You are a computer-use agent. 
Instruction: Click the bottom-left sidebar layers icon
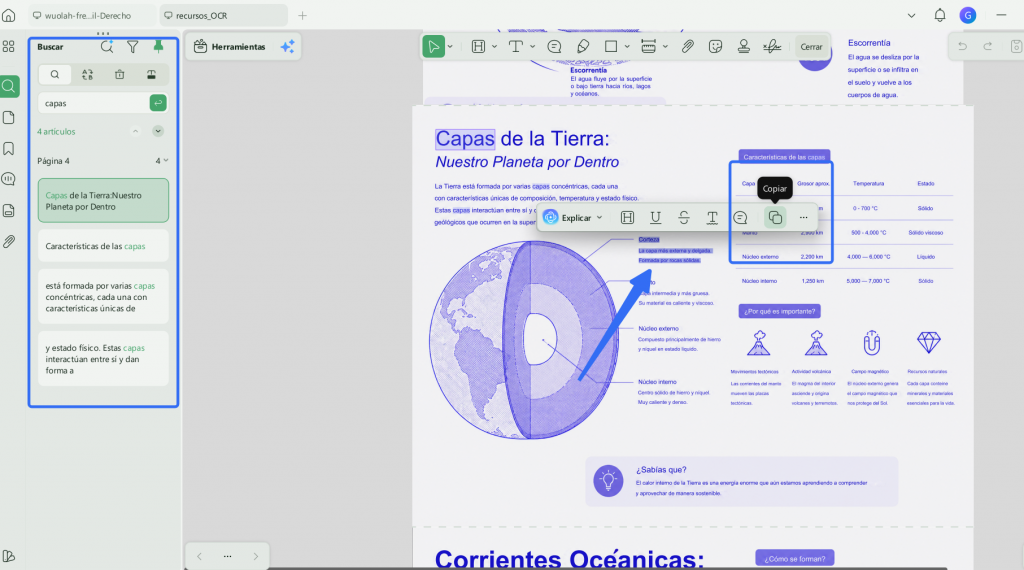(x=9, y=556)
